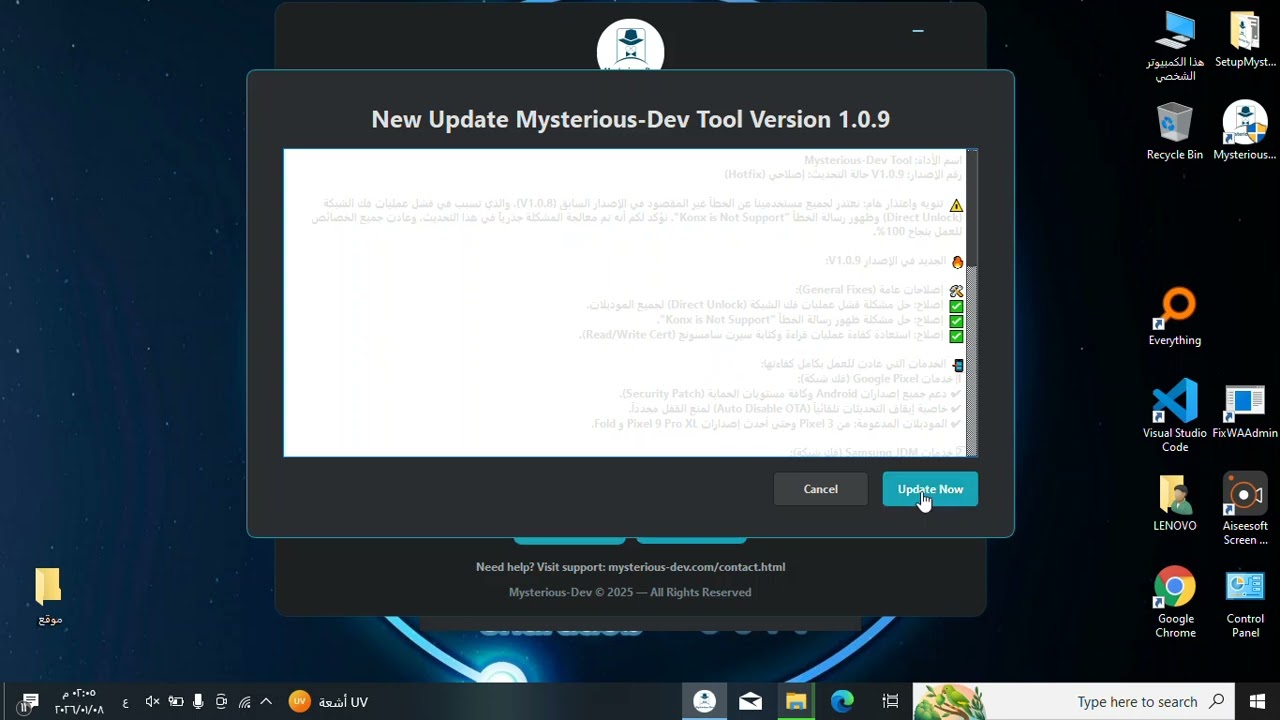Cancel the update dialog
This screenshot has height=720, width=1280.
point(820,489)
